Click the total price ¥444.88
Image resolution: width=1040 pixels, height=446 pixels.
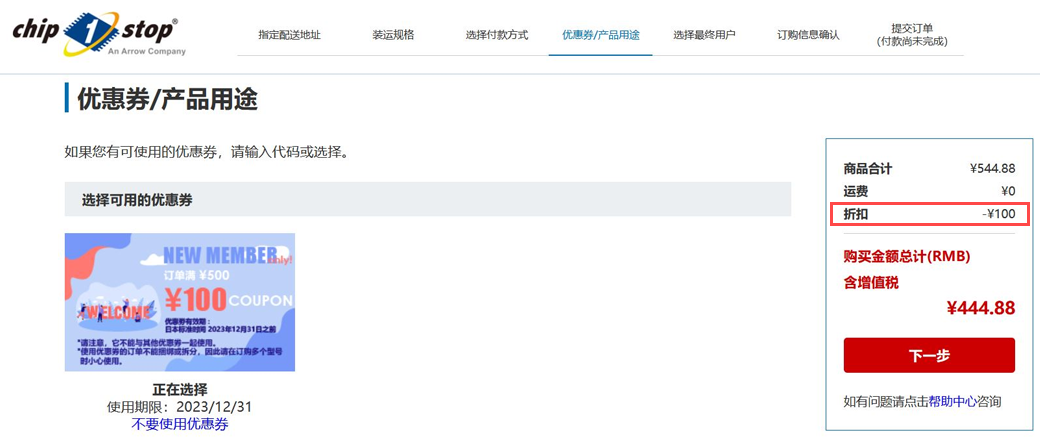tap(980, 308)
